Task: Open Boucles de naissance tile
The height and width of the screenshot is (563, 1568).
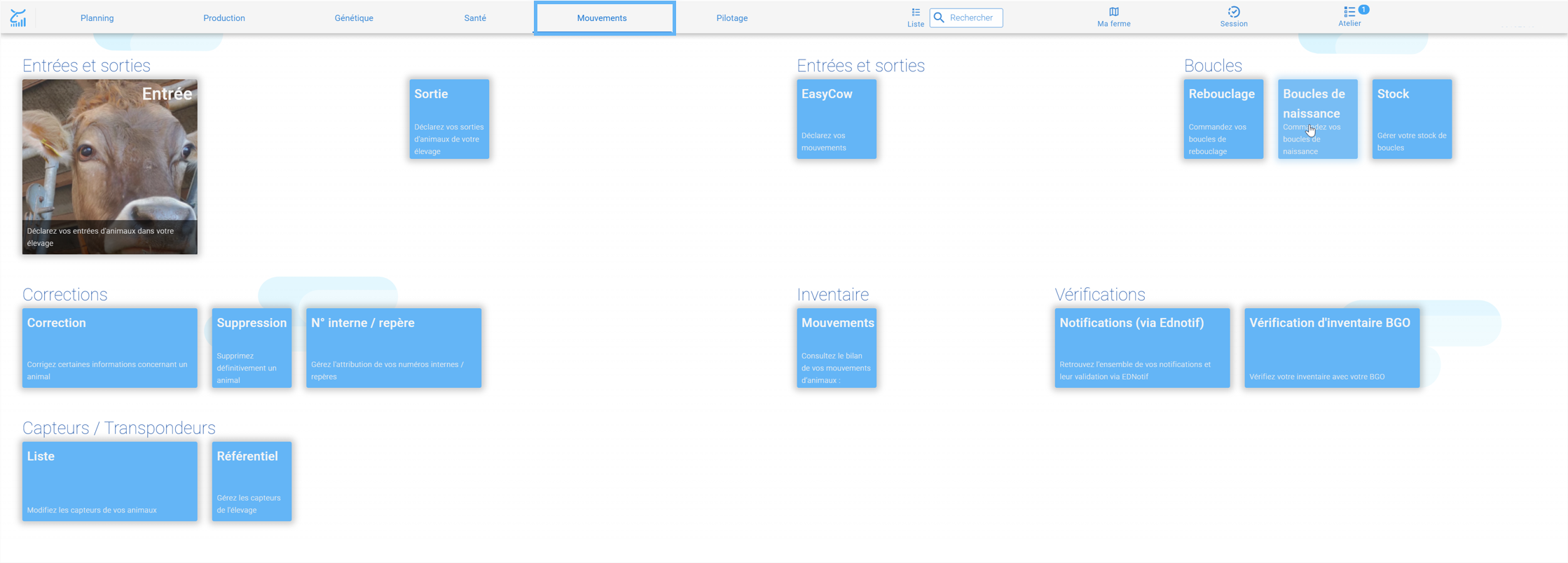Action: click(x=1318, y=119)
